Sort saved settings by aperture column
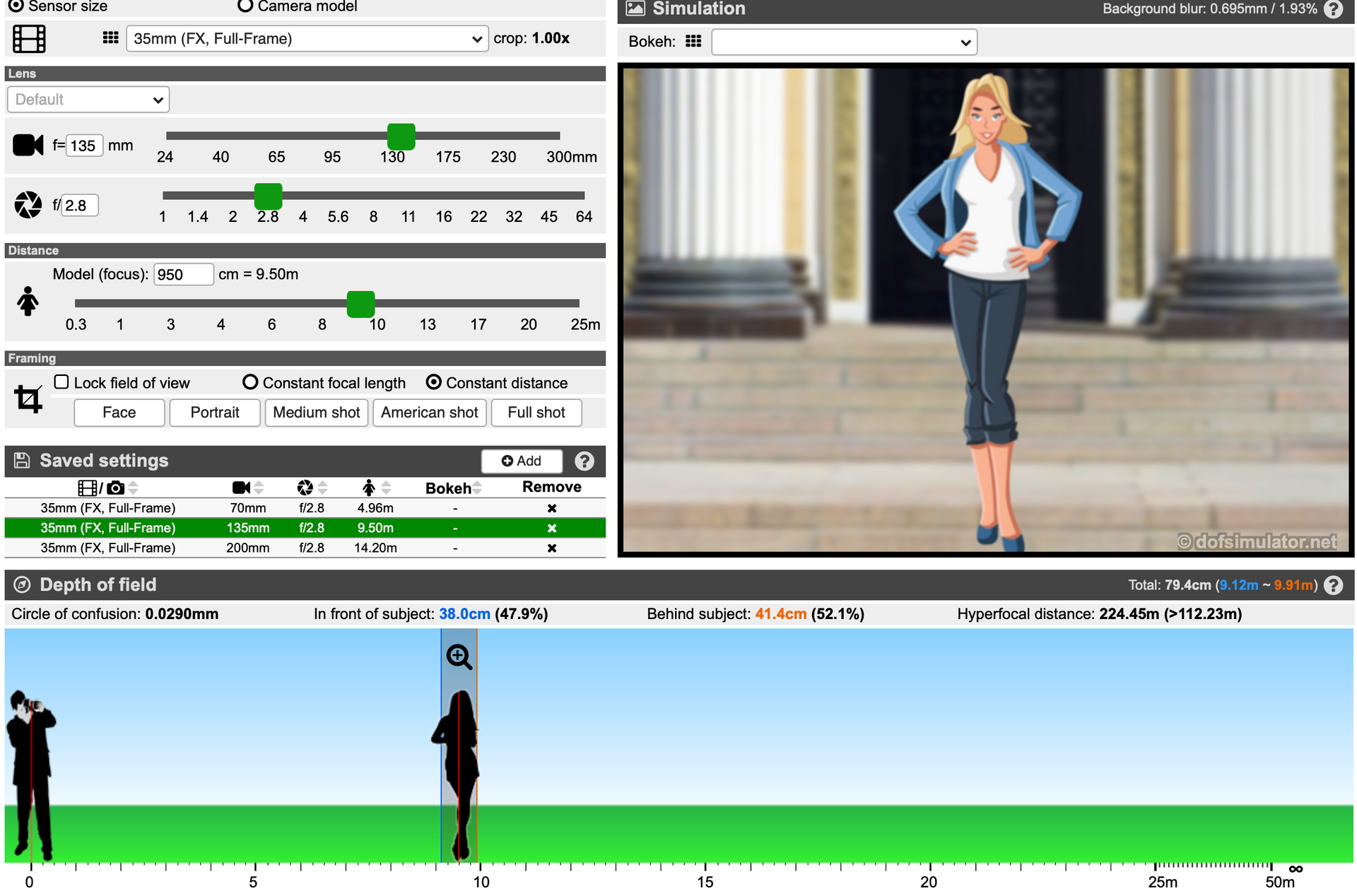1357x896 pixels. (322, 488)
